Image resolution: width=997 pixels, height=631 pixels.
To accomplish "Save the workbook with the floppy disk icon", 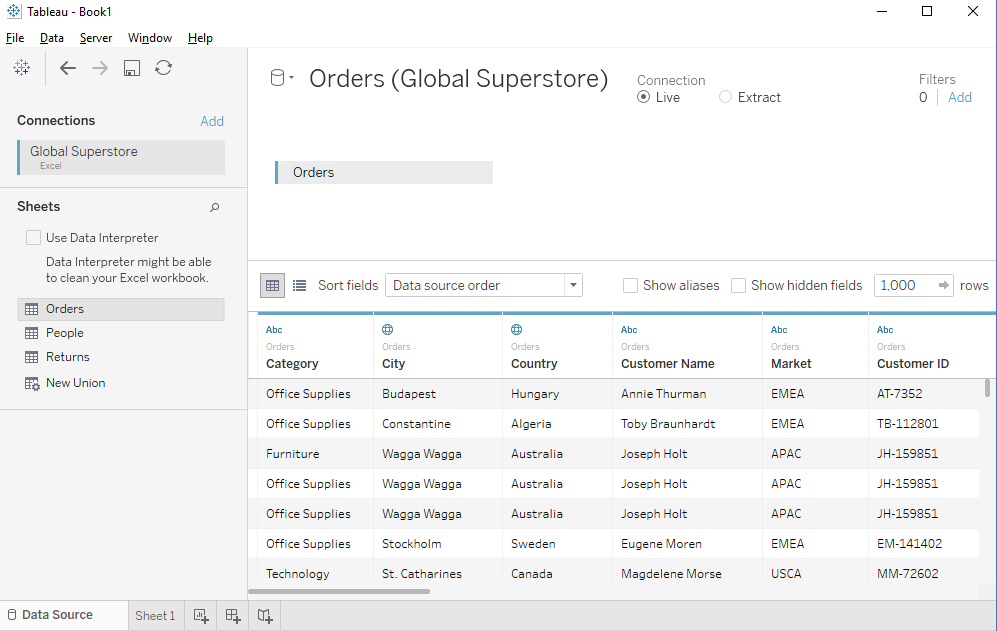I will 132,68.
